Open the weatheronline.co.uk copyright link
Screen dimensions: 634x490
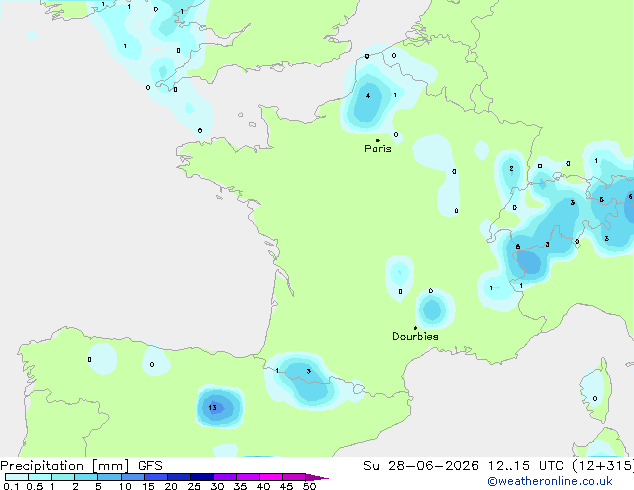[x=549, y=481]
